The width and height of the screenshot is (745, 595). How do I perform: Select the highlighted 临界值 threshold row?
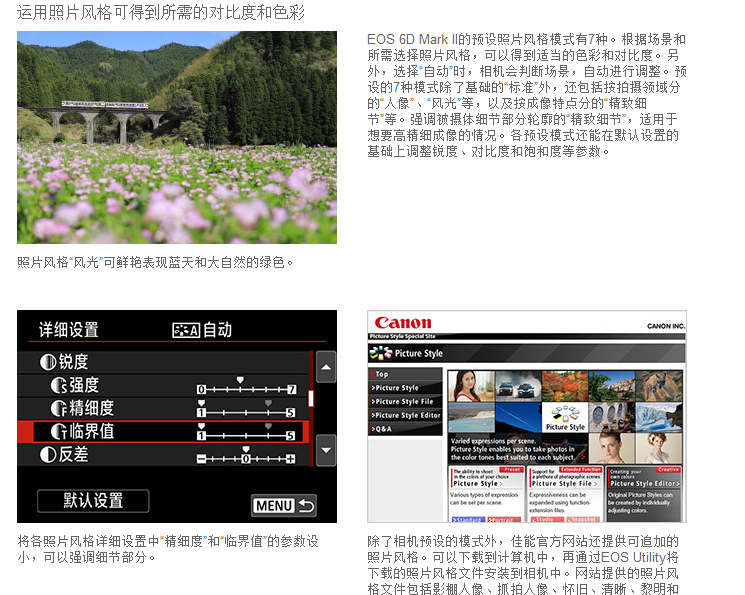coord(163,432)
